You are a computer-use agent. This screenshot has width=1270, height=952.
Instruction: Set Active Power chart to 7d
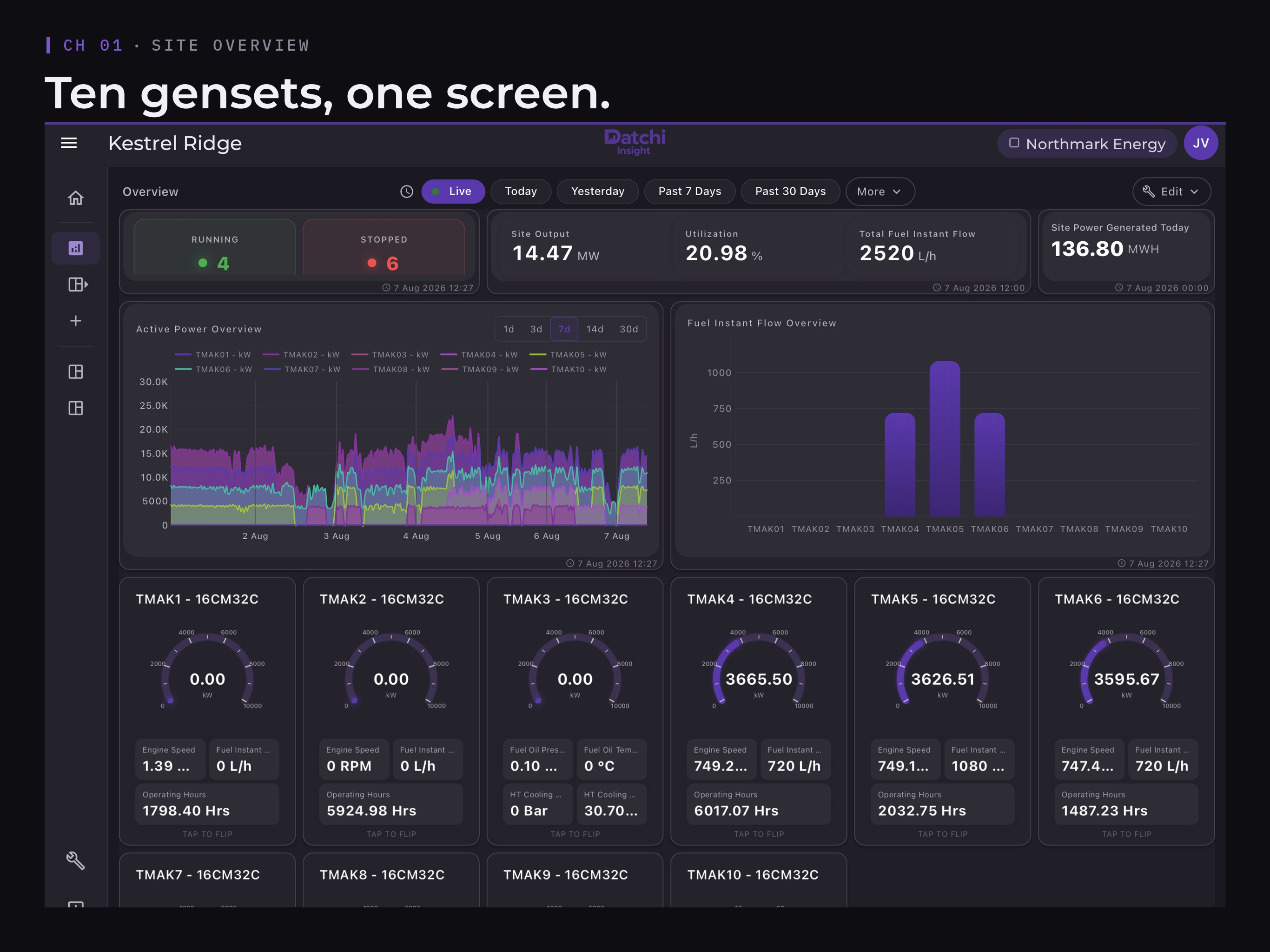(x=564, y=329)
